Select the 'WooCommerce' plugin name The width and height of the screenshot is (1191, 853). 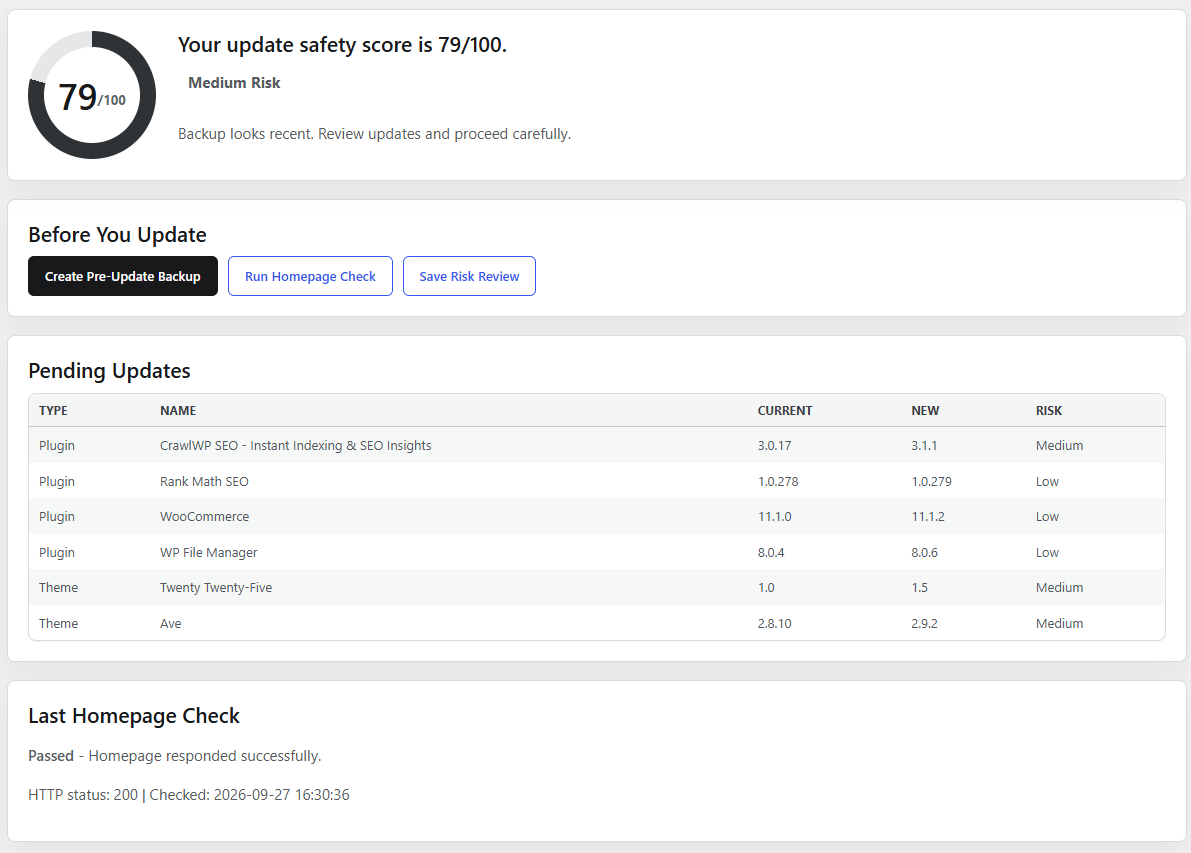coord(204,517)
